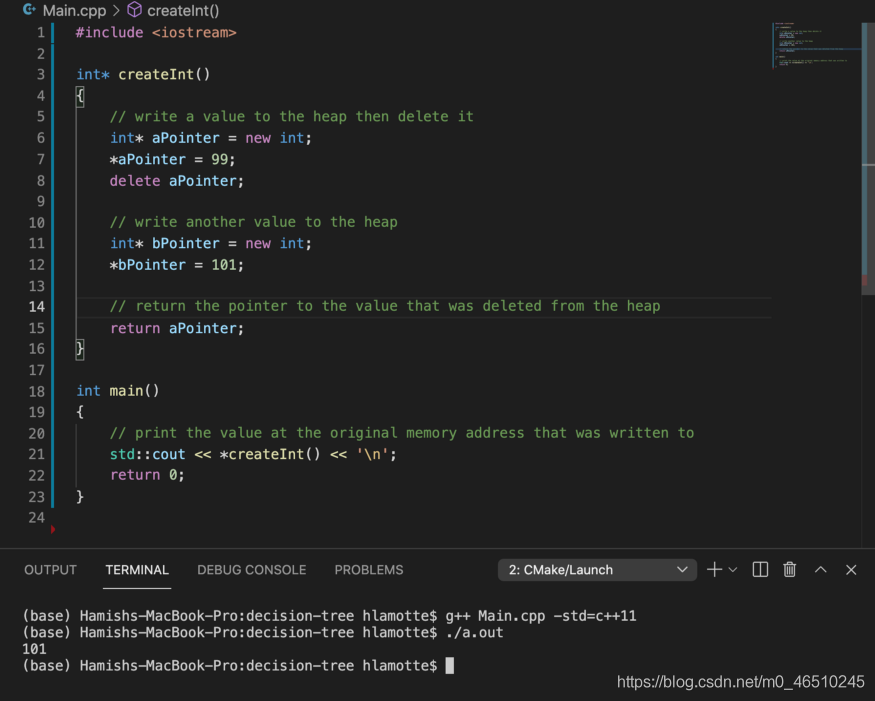Click the createInt symbol cube icon

coord(134,11)
